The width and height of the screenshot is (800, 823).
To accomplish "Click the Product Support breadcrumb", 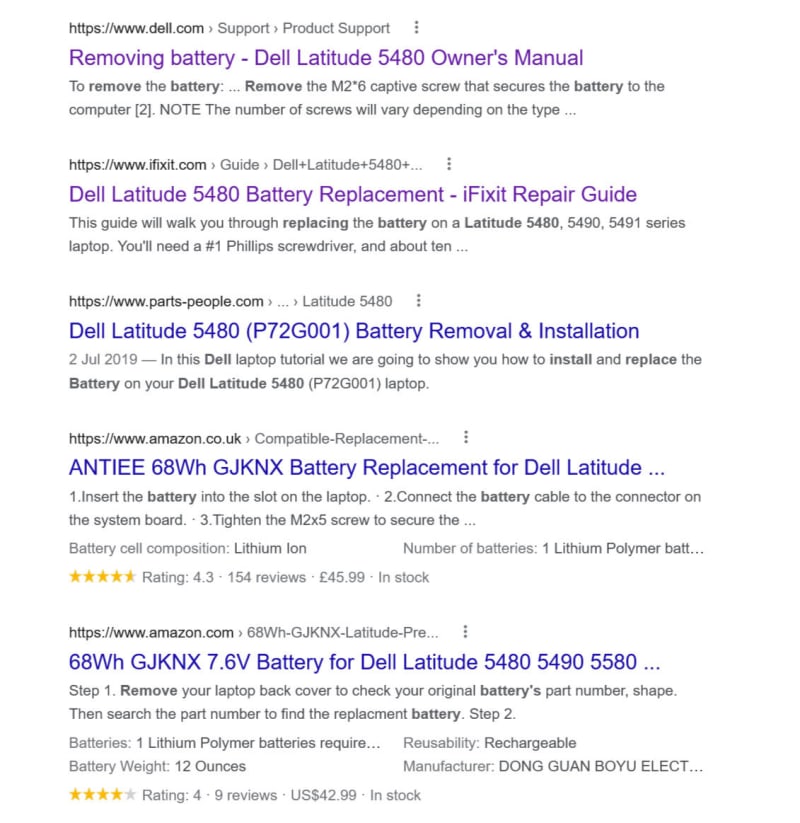I will pyautogui.click(x=336, y=28).
